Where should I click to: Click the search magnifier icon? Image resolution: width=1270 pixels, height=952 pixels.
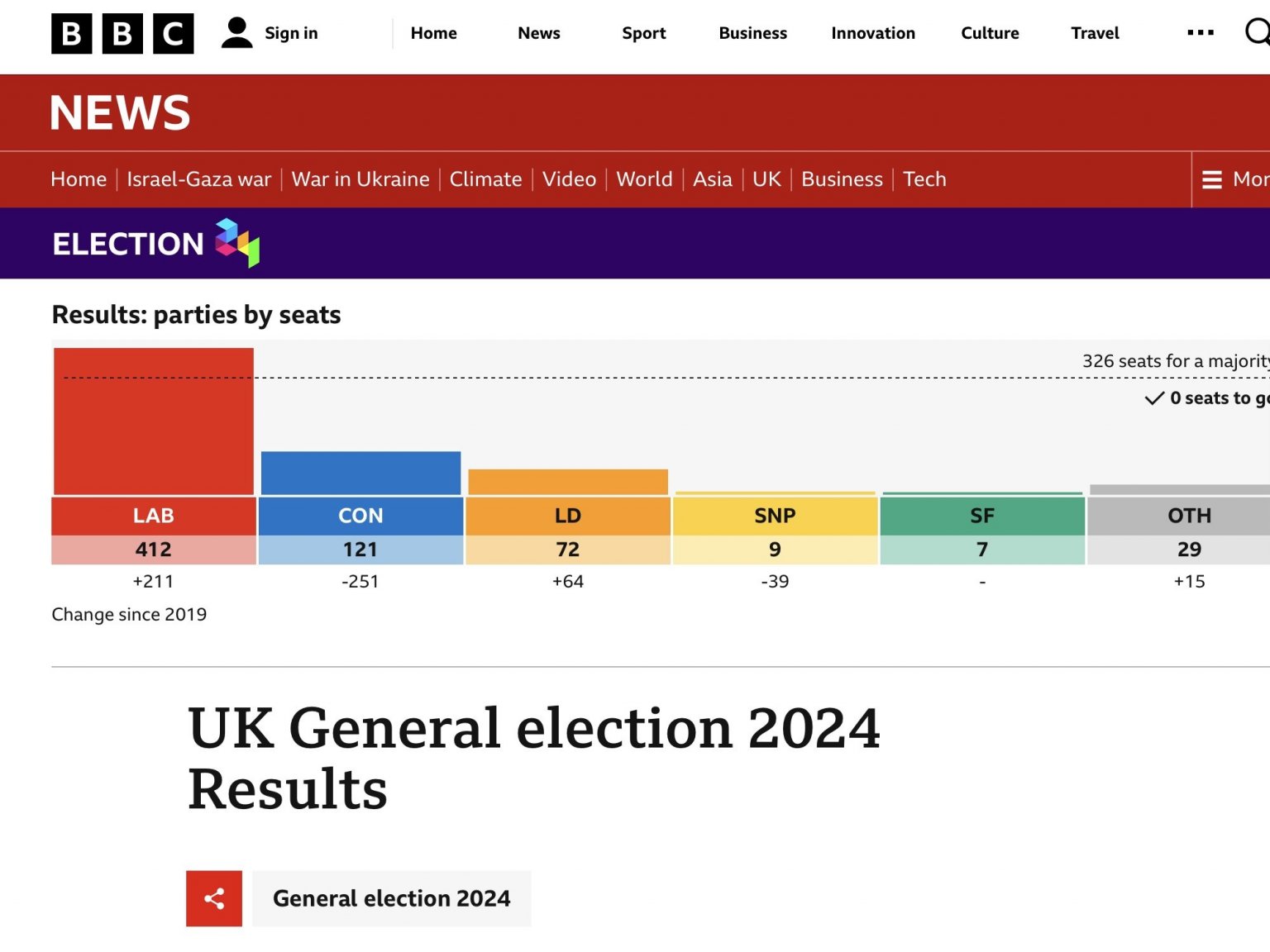coord(1258,33)
